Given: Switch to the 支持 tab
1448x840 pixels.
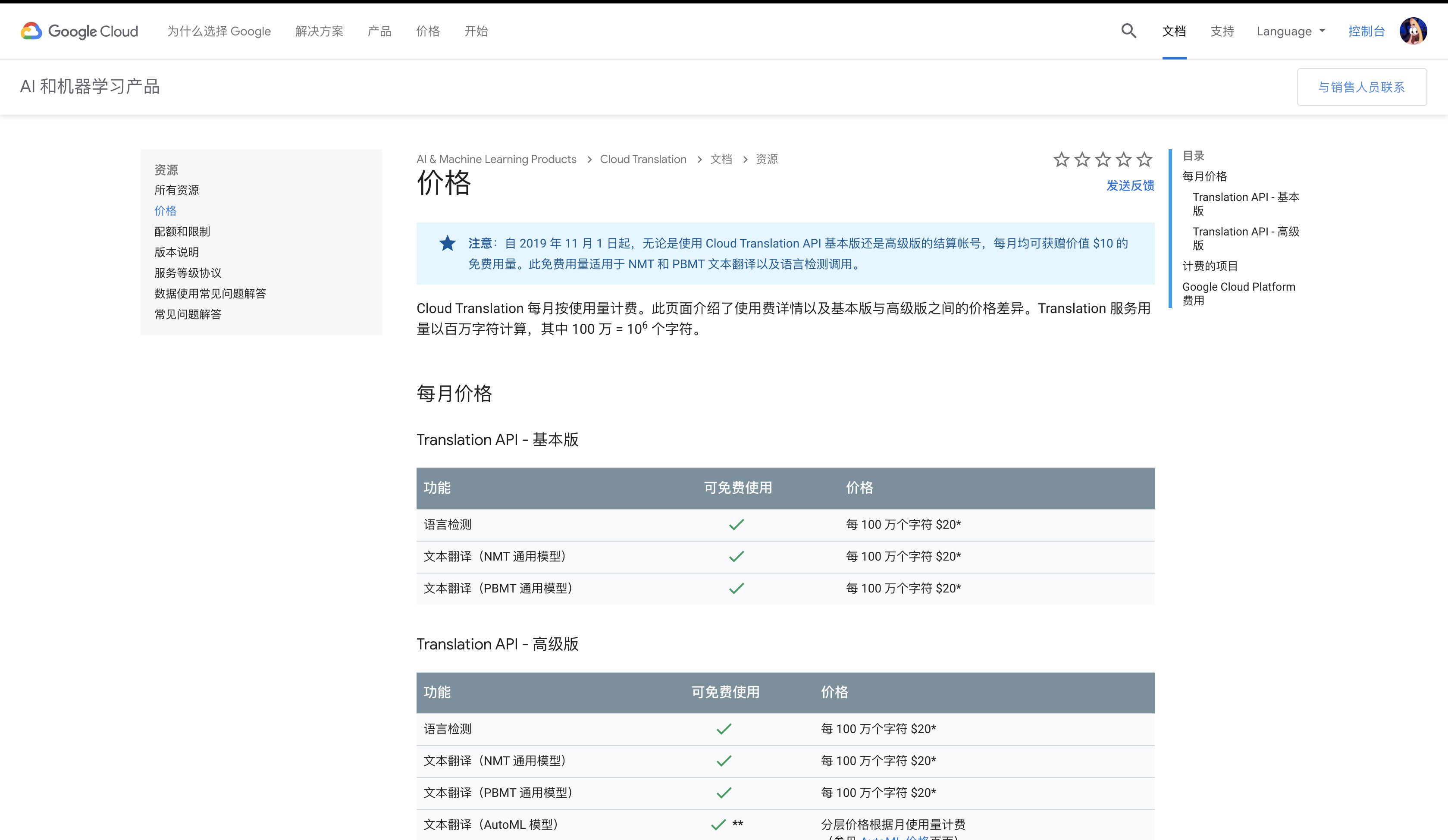Looking at the screenshot, I should [1222, 31].
